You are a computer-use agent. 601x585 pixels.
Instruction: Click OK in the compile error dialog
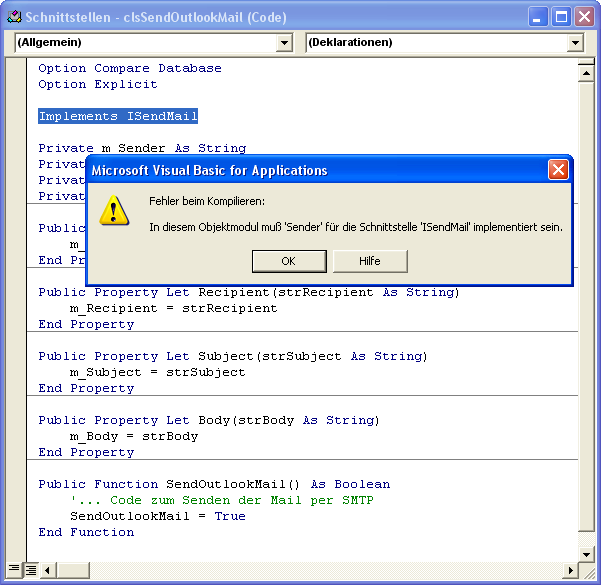pos(288,261)
